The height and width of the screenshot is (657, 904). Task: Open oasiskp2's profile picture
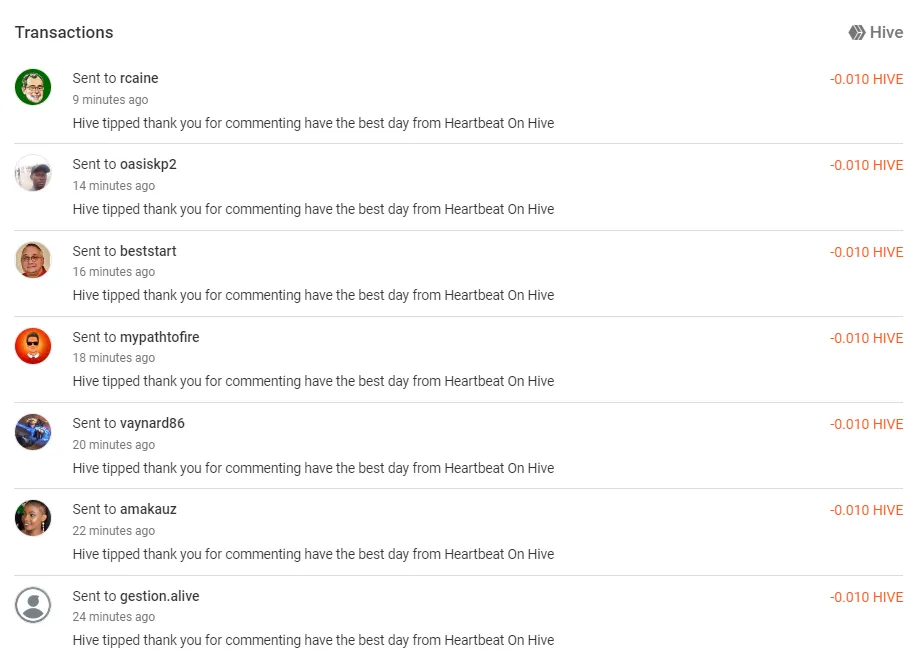[x=33, y=173]
